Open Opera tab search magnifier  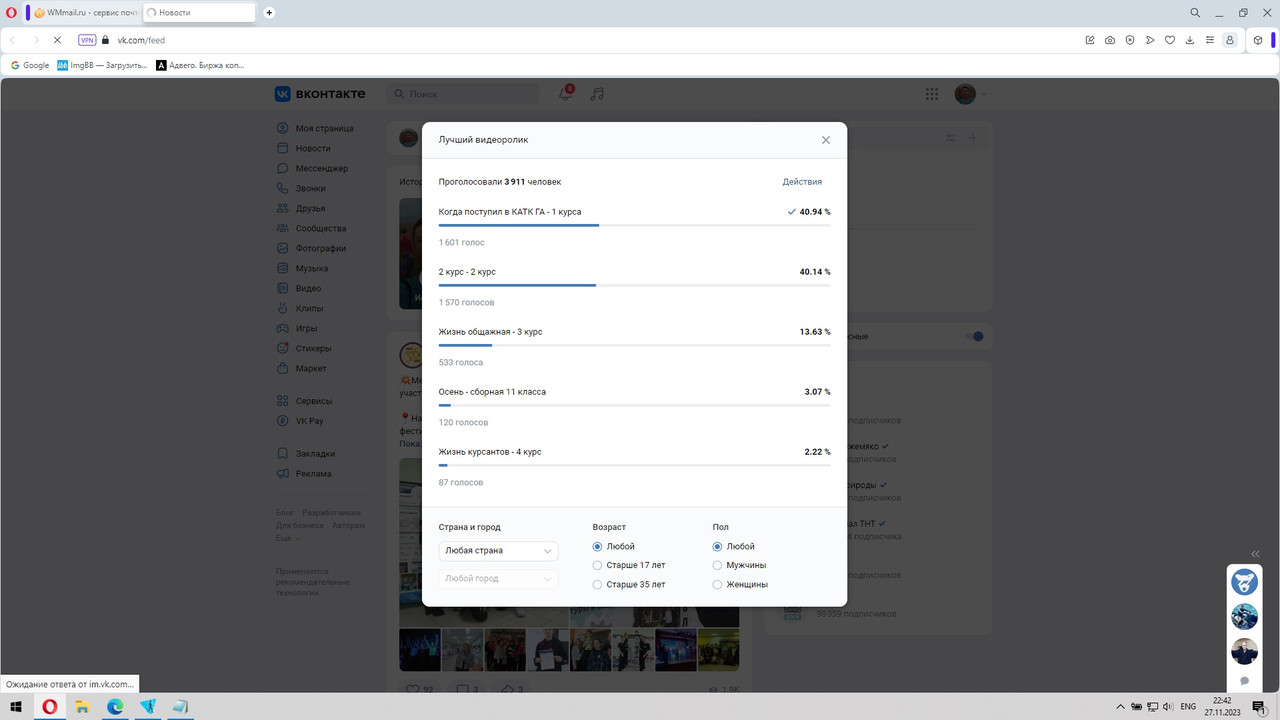[x=1195, y=13]
